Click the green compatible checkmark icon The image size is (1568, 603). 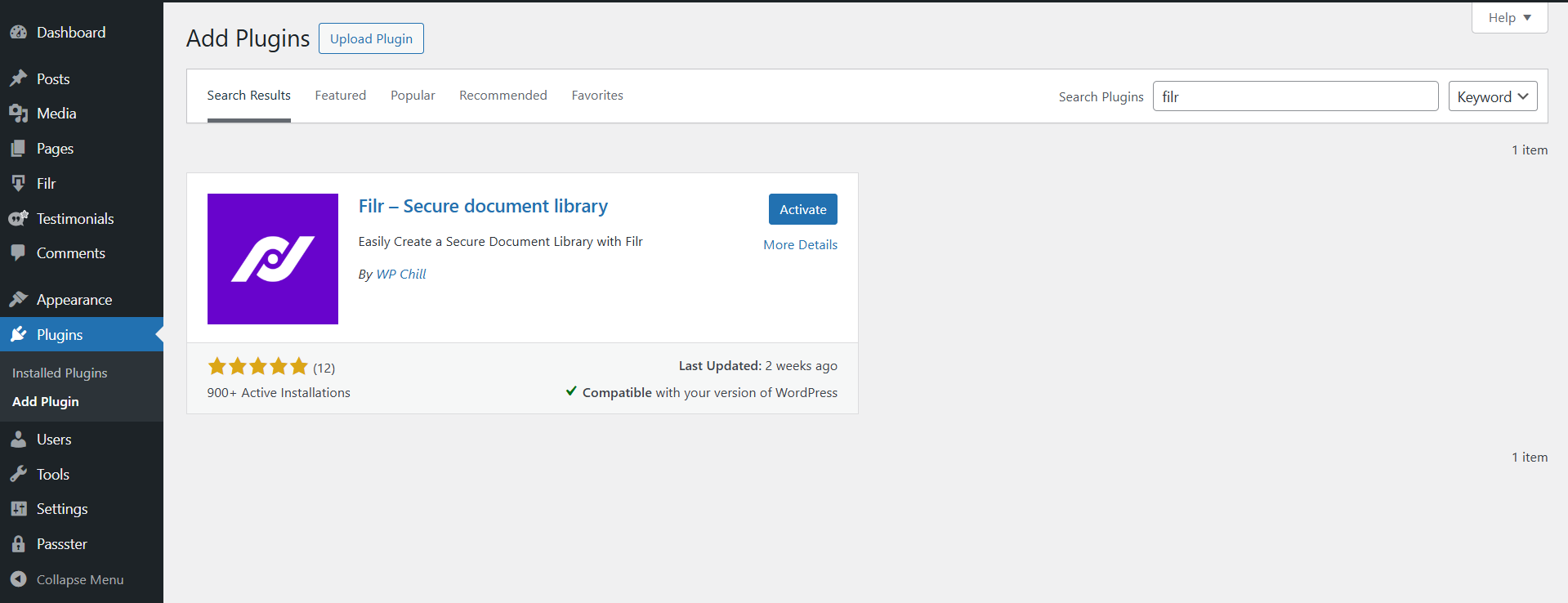[x=571, y=391]
